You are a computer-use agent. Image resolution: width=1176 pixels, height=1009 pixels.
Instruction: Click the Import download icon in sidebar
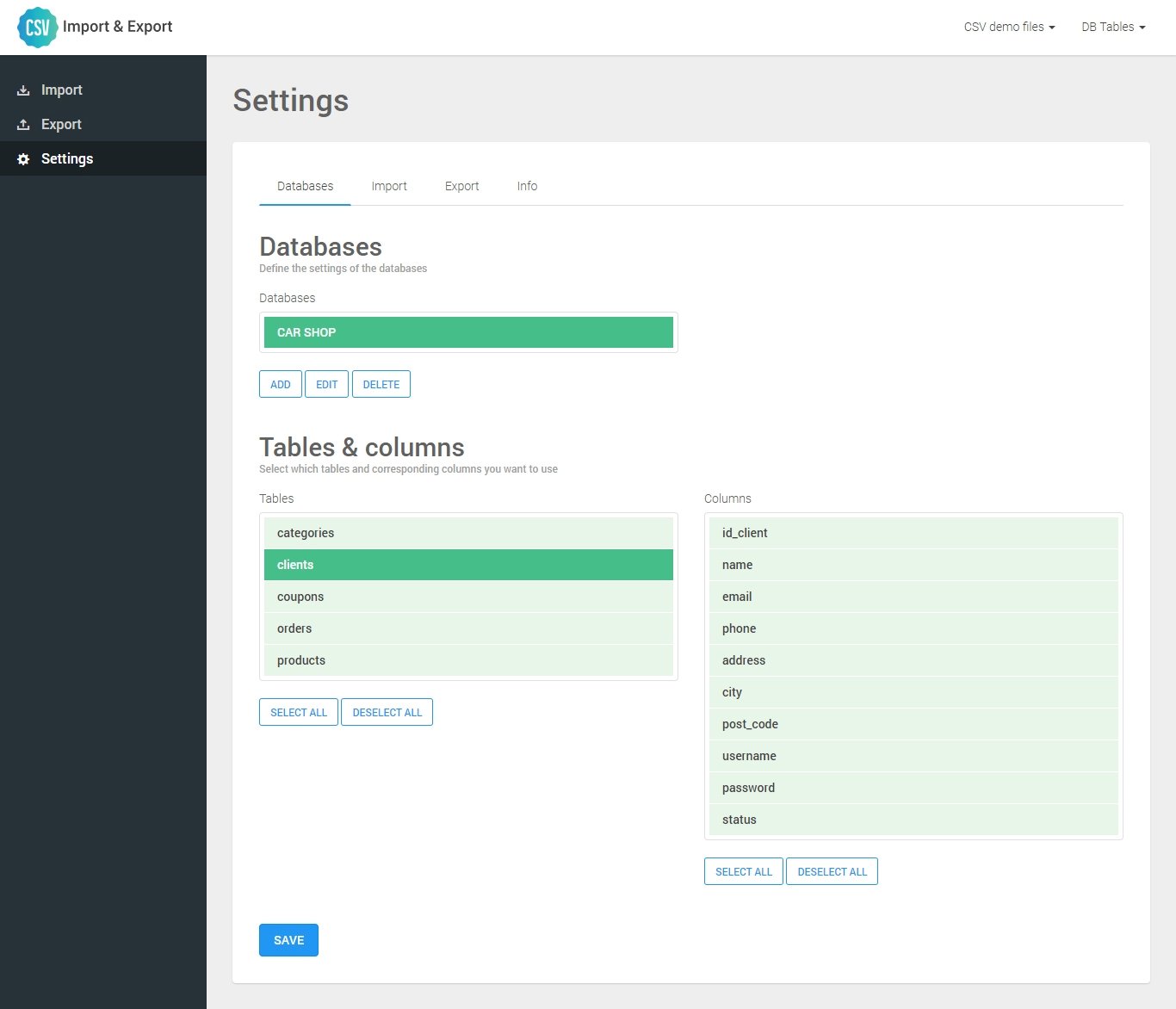pyautogui.click(x=23, y=90)
